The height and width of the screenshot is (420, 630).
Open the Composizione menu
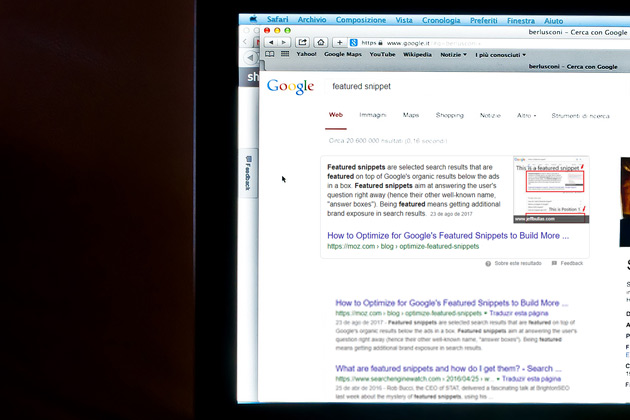361,20
